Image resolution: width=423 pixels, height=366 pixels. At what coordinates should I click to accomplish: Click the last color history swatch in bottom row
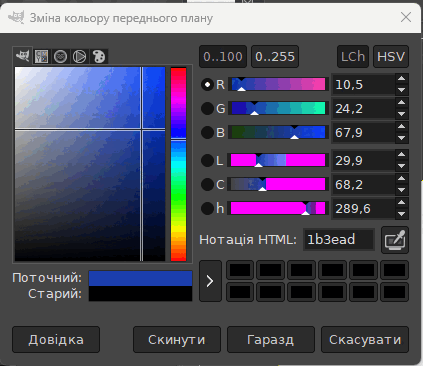point(395,292)
